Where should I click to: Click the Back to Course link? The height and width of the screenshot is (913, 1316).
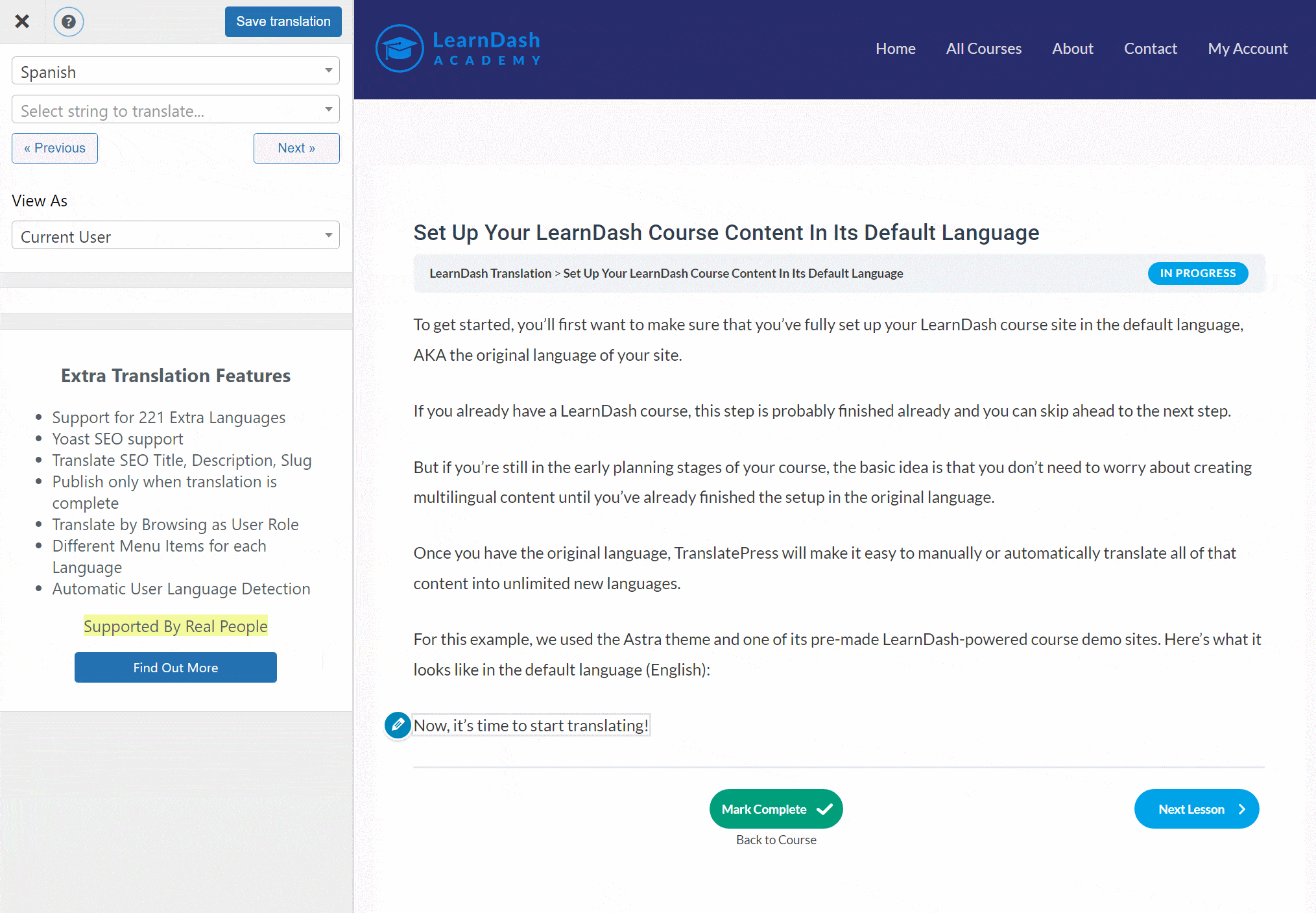pos(776,839)
